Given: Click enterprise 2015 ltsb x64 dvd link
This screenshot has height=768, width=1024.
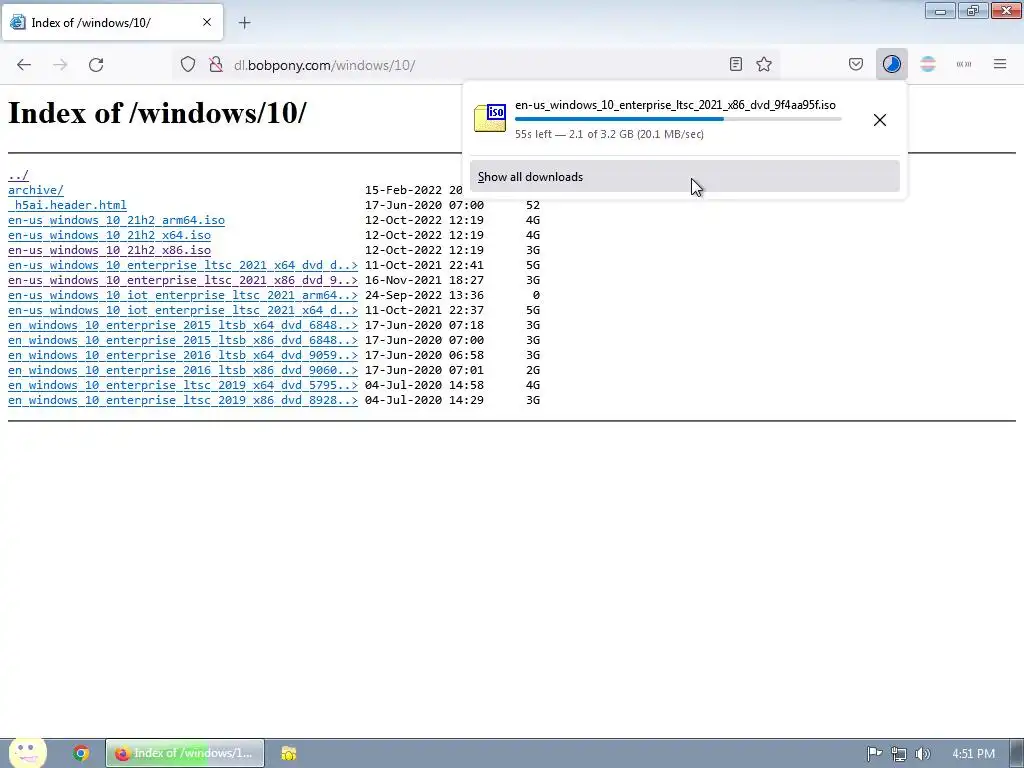Looking at the screenshot, I should click(x=183, y=325).
